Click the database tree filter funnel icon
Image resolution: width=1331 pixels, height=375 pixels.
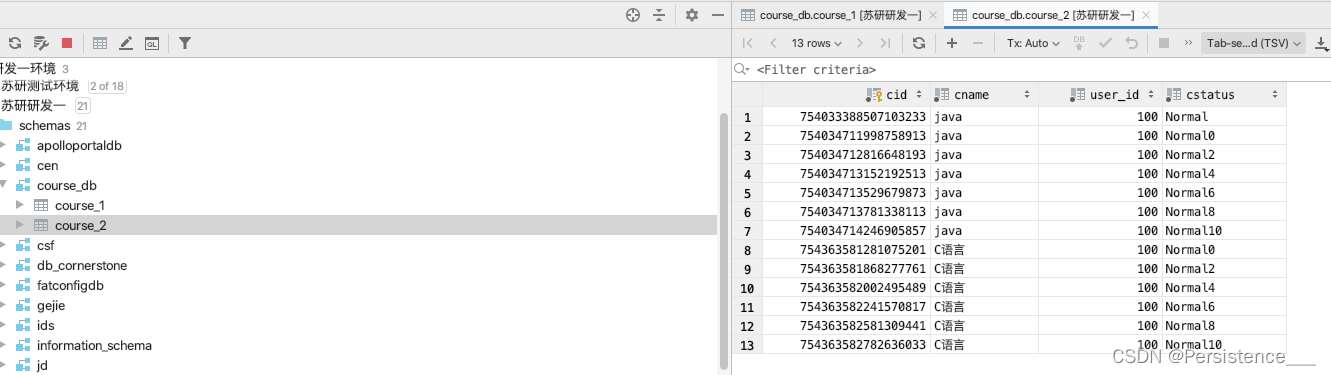coord(185,43)
